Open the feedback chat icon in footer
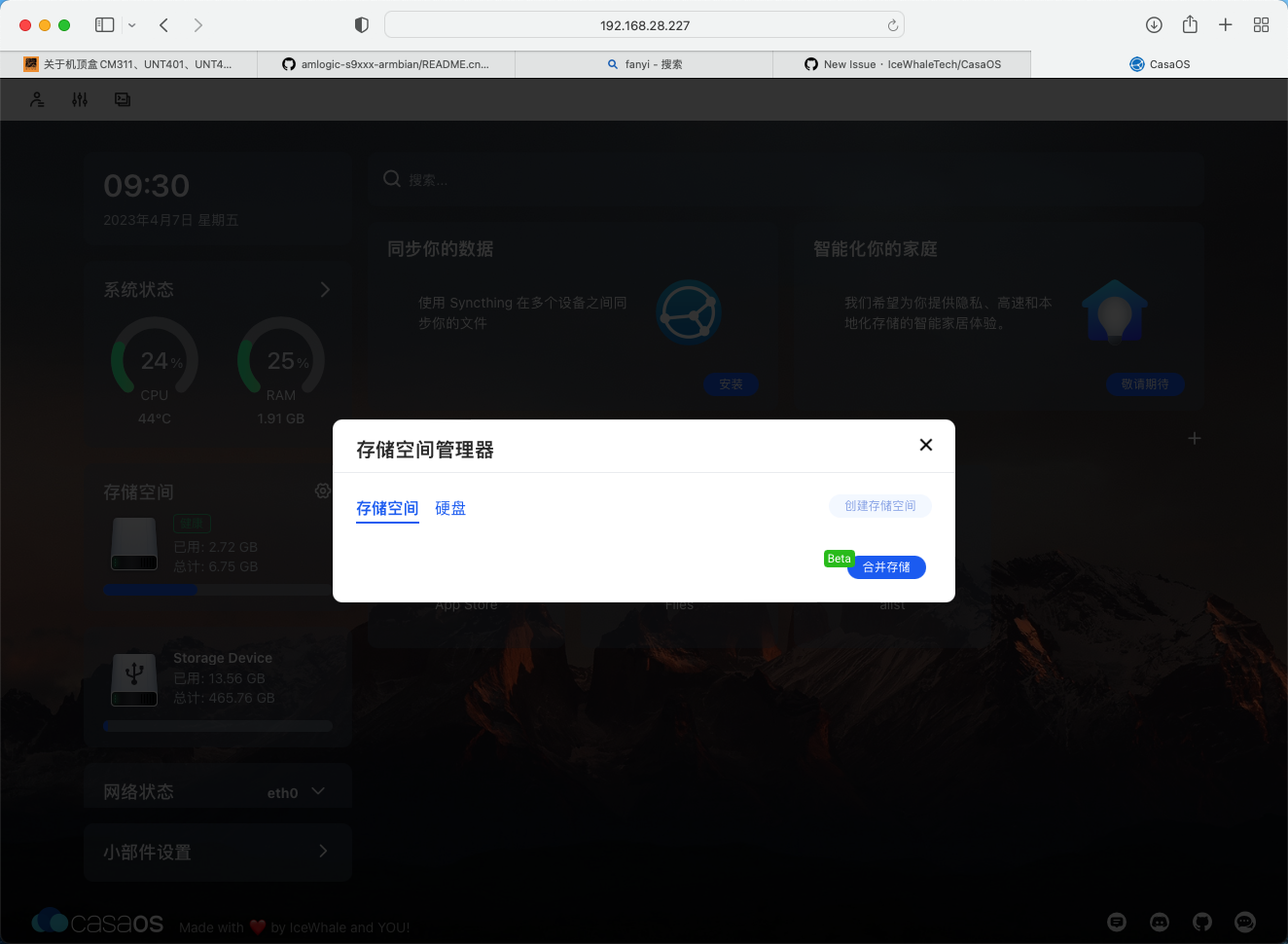 pyautogui.click(x=1117, y=922)
